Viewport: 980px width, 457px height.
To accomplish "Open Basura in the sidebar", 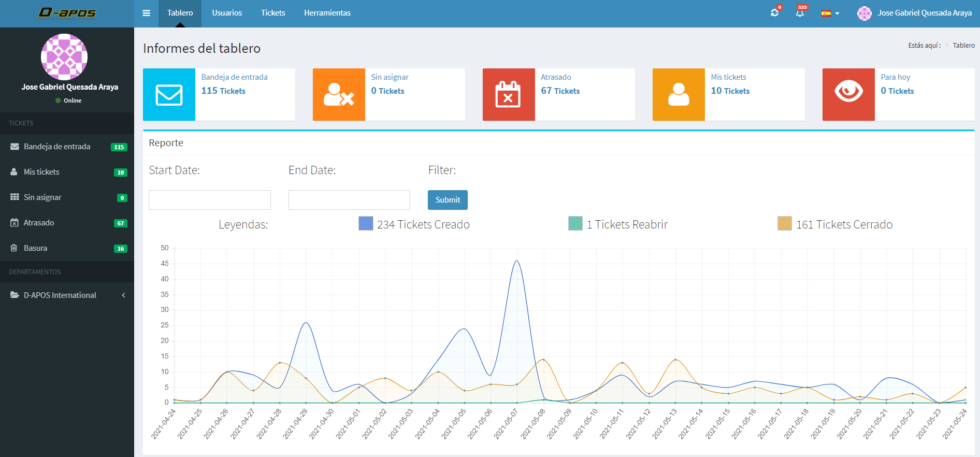I will (36, 248).
